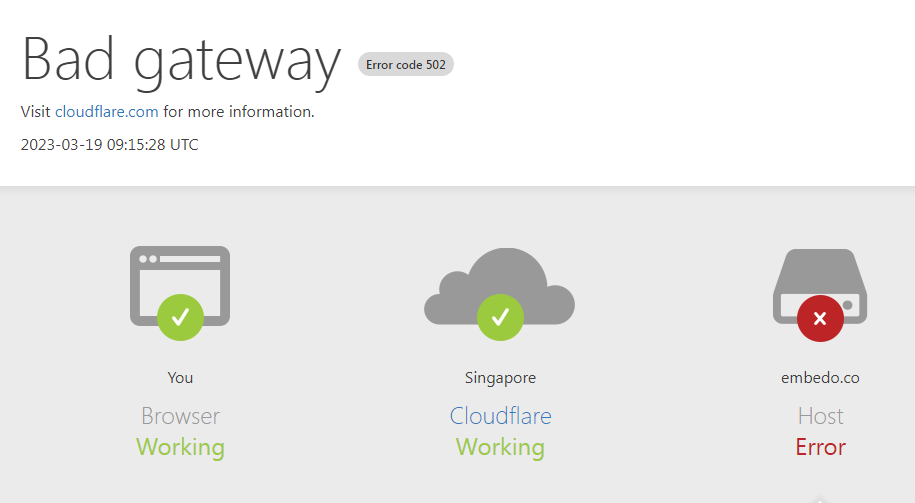Click Working status under Cloudflare
This screenshot has height=503, width=915.
pos(500,447)
